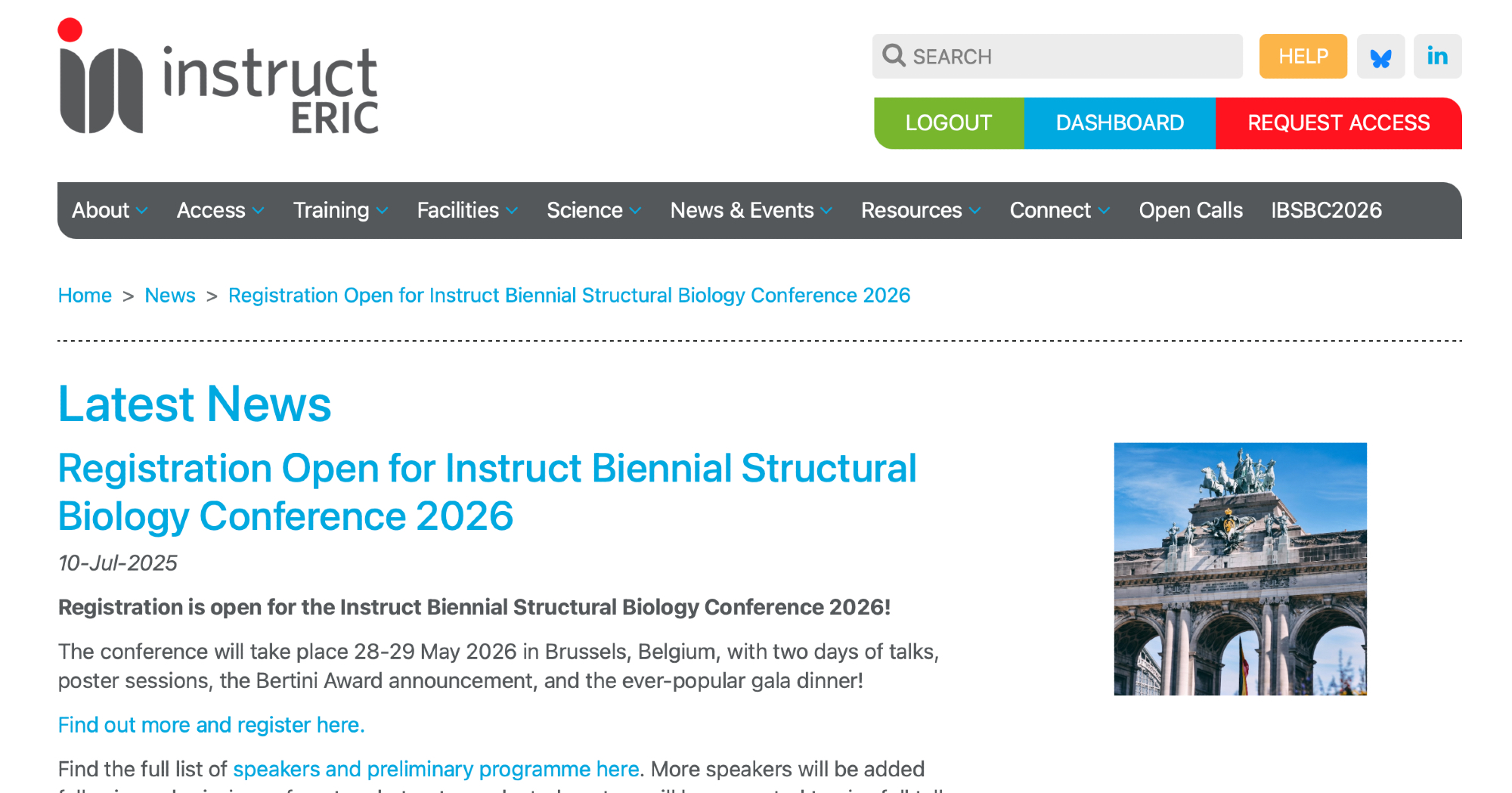Viewport: 1512px width, 793px height.
Task: Click the search magnifier icon
Action: click(894, 56)
